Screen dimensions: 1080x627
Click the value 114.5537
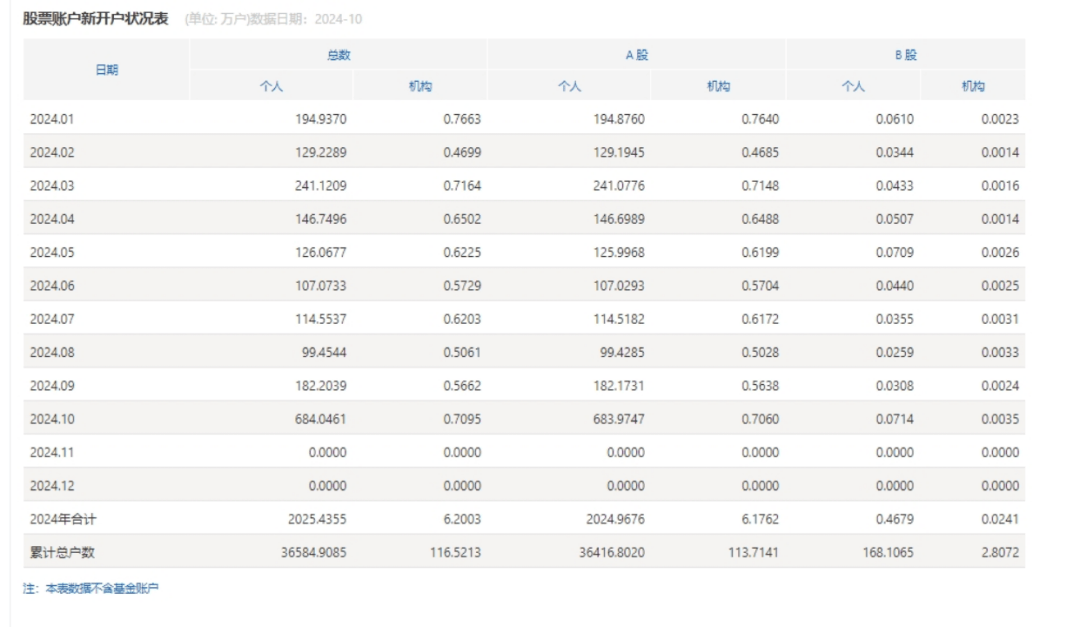point(321,319)
